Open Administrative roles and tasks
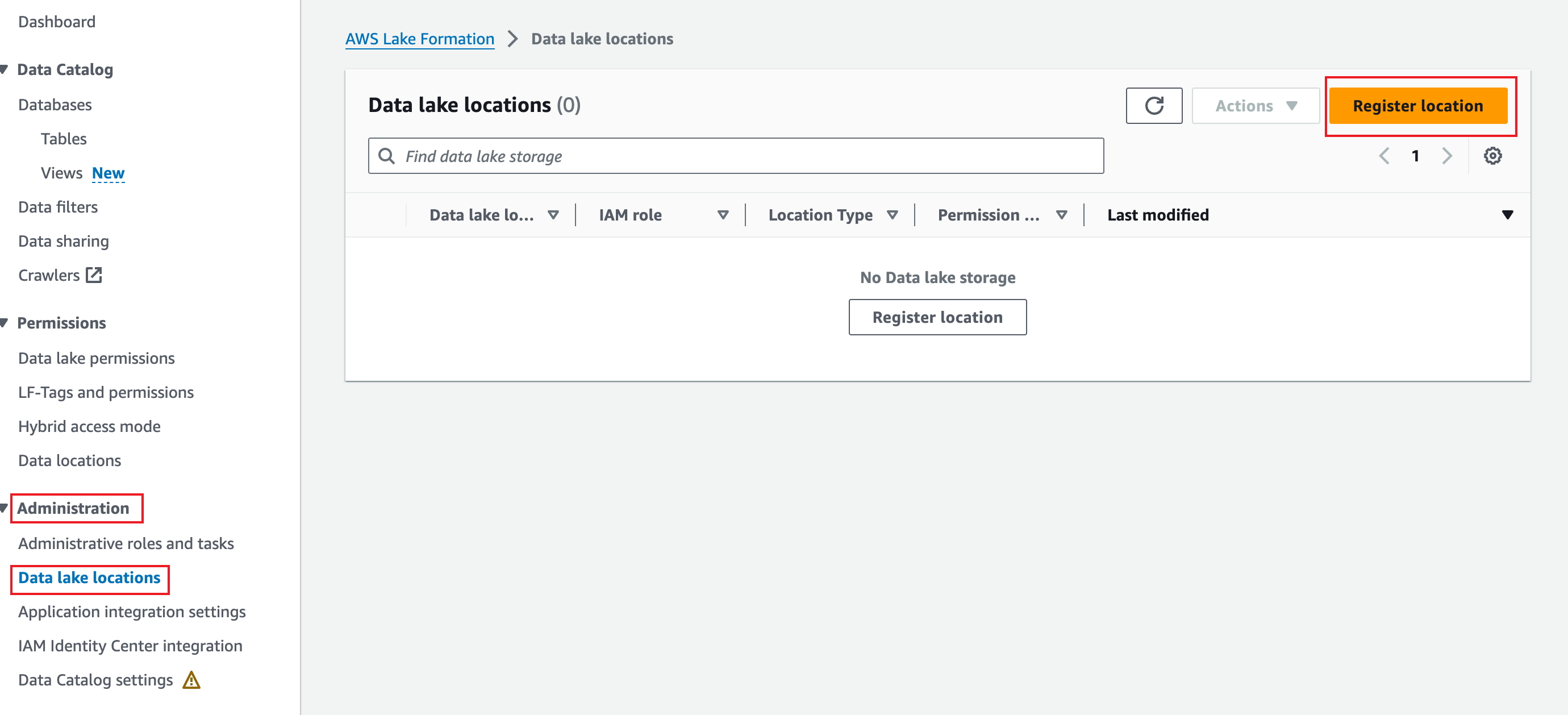1568x715 pixels. 126,543
